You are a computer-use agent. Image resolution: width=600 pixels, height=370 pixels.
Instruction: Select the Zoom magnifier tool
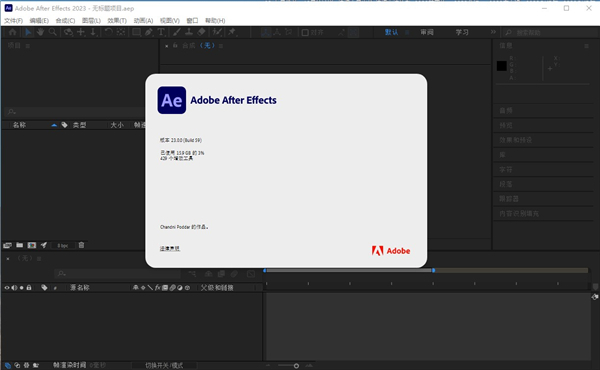pyautogui.click(x=52, y=32)
